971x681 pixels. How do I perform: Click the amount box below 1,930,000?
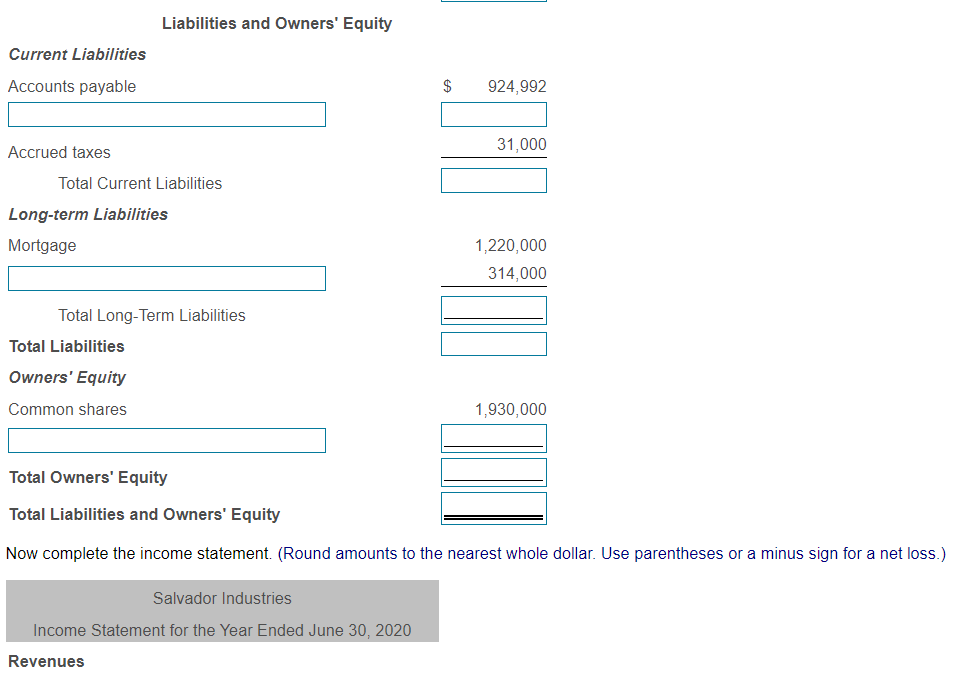click(493, 438)
